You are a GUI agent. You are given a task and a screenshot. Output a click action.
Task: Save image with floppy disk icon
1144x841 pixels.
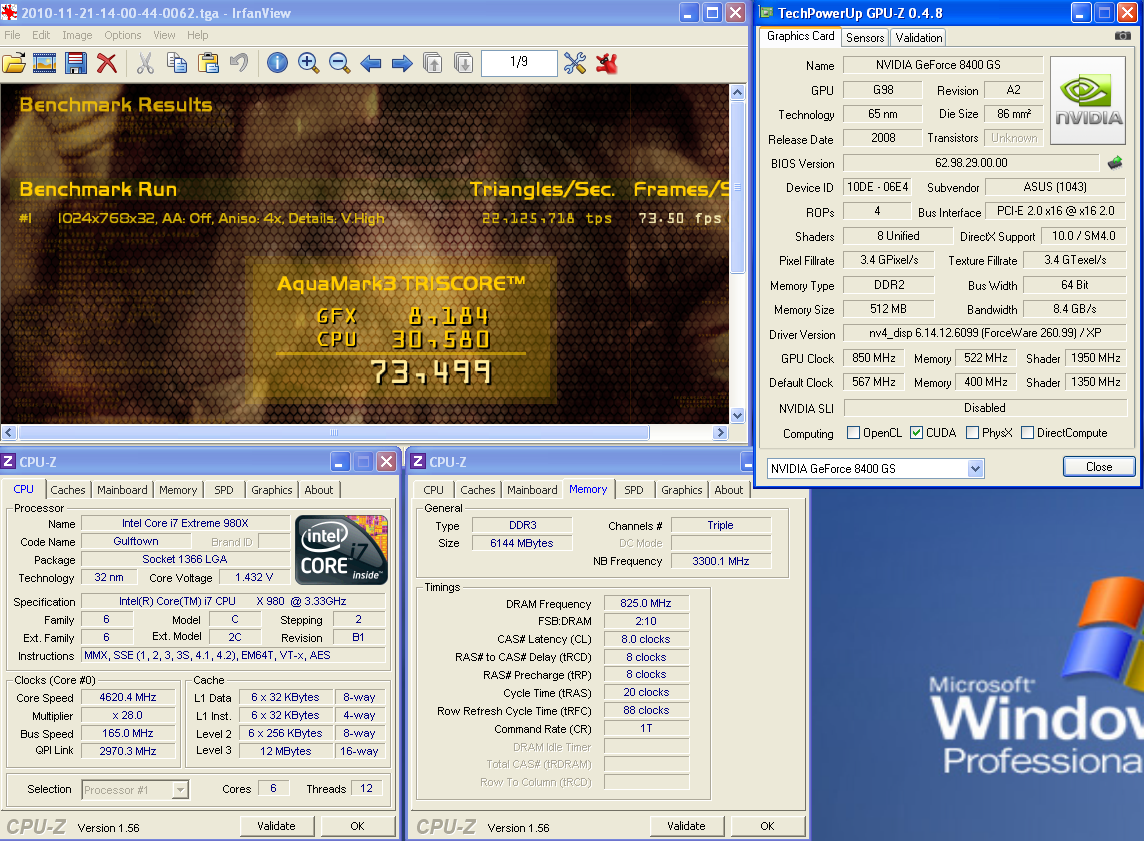tap(76, 63)
